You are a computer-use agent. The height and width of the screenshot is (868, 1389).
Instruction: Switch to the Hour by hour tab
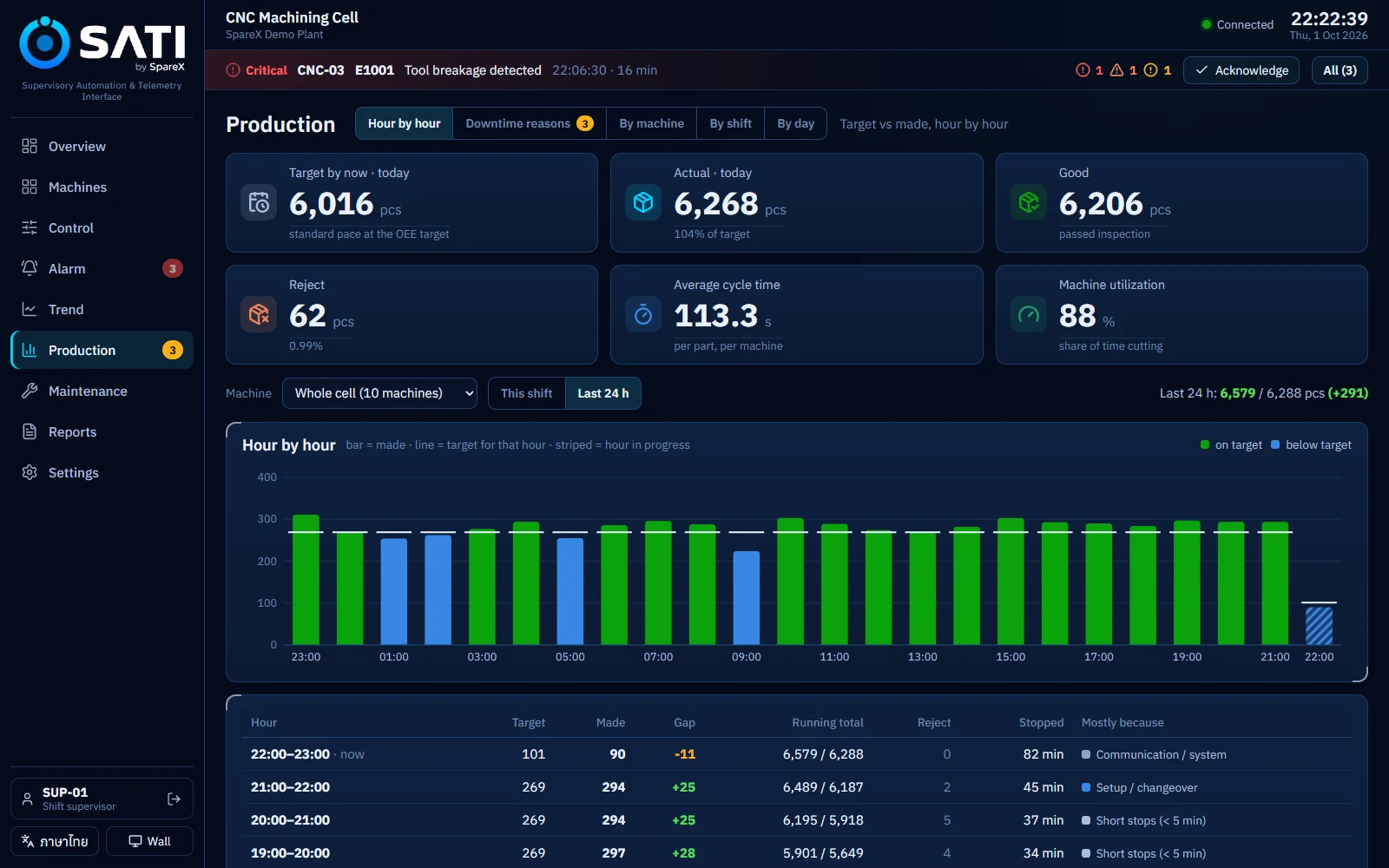pyautogui.click(x=405, y=123)
